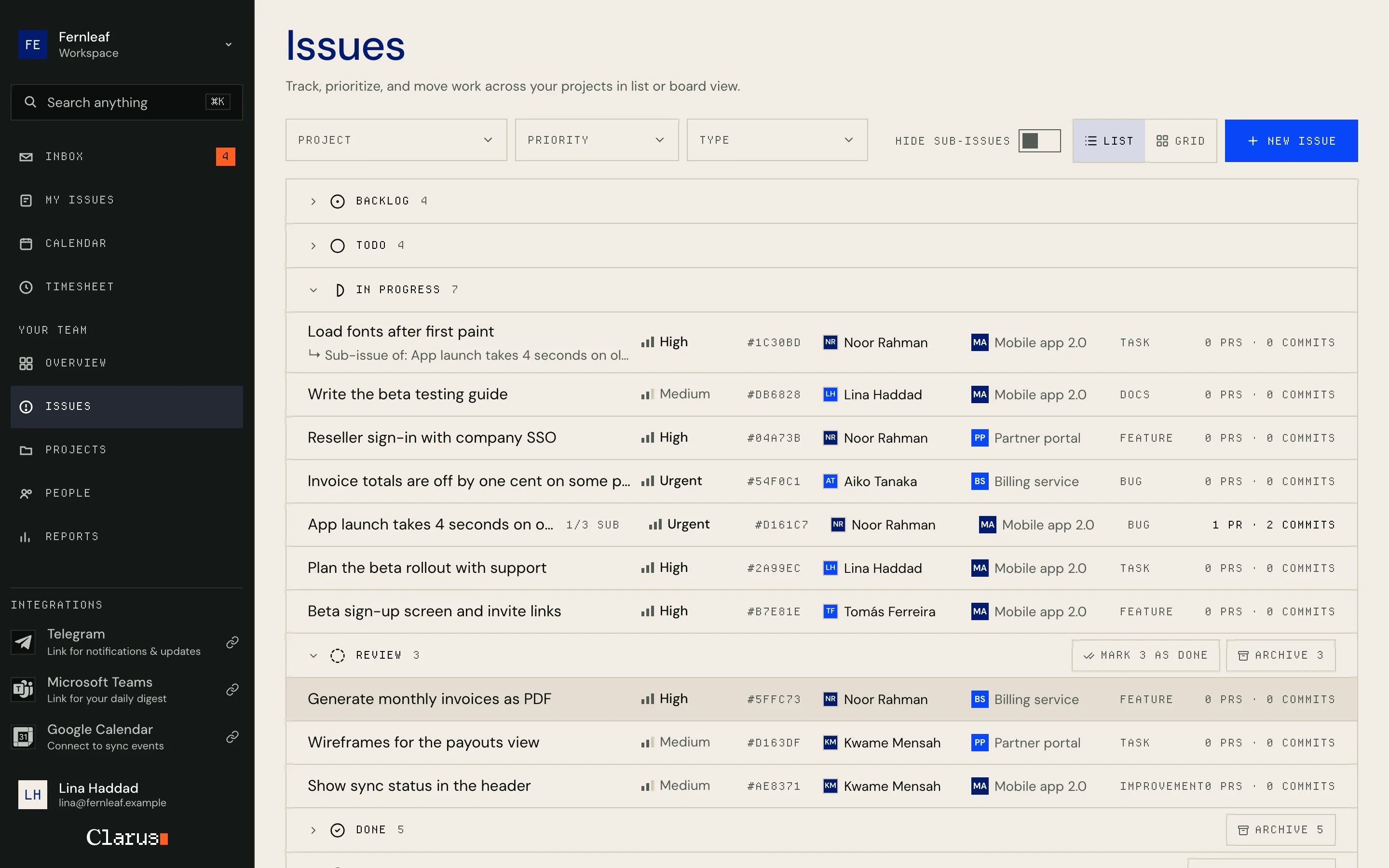Collapse the Review group chevron

313,656
